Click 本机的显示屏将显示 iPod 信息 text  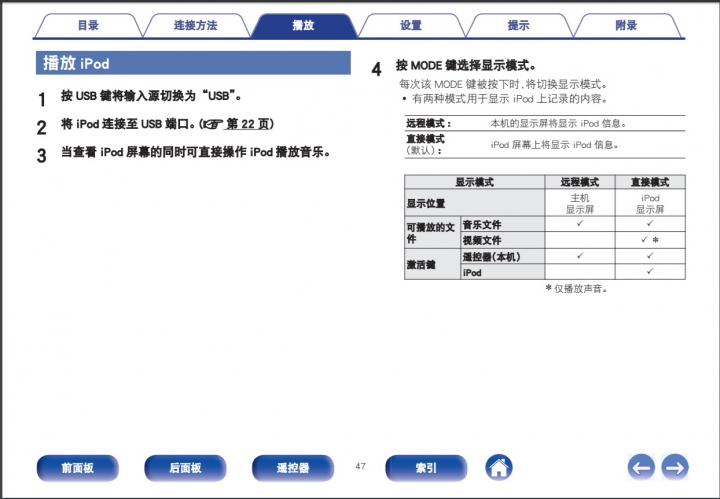click(559, 123)
